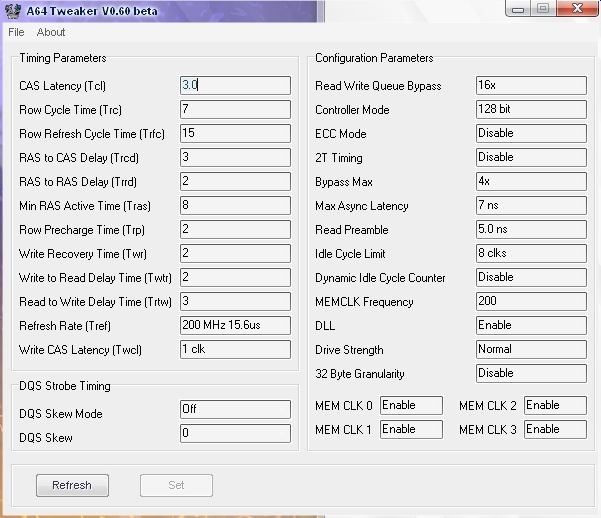The image size is (601, 518).
Task: Click the 'Configuration Parameters' group title
Action: tap(374, 58)
